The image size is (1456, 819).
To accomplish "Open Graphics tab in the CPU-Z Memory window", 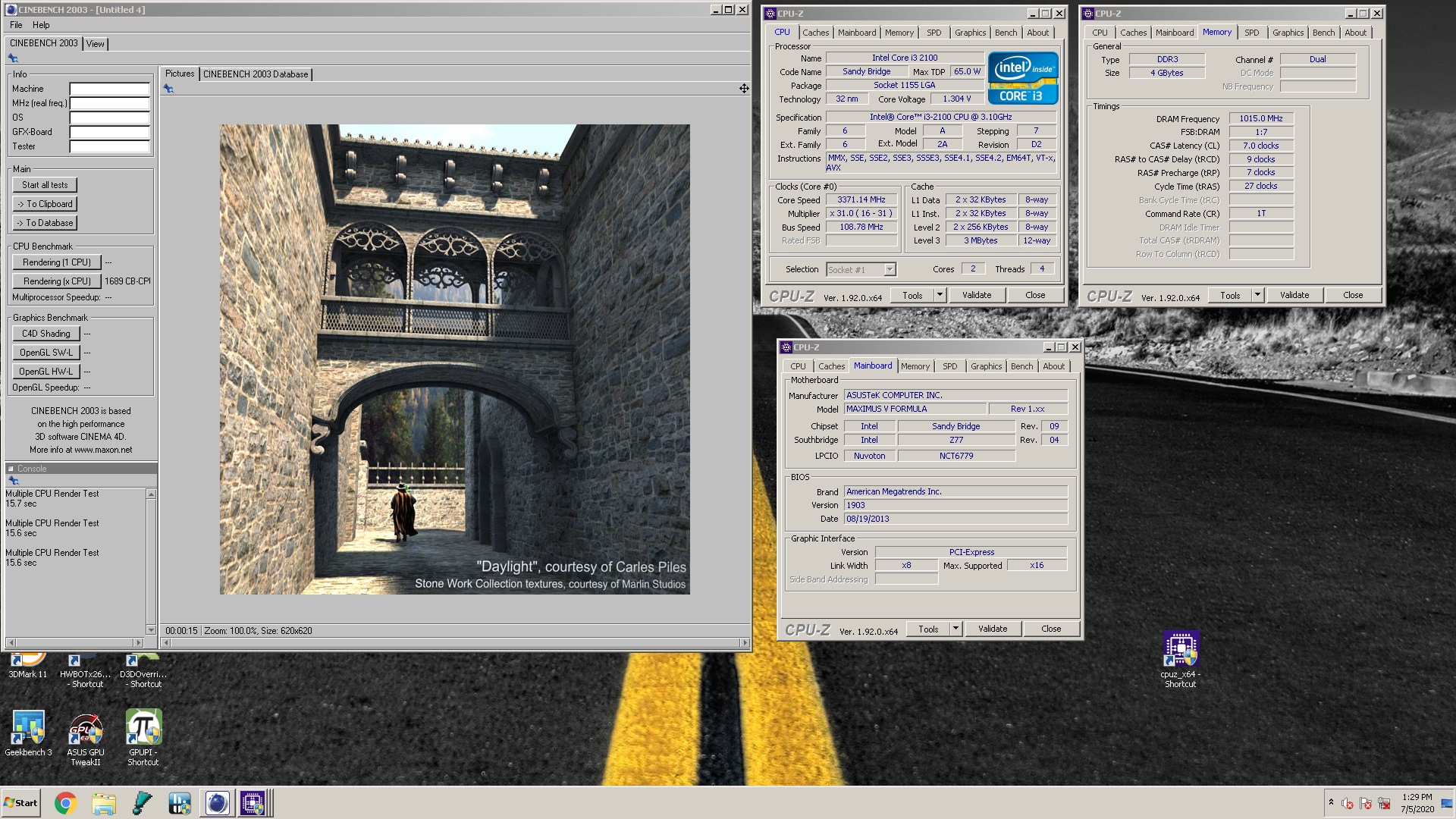I will point(1288,33).
